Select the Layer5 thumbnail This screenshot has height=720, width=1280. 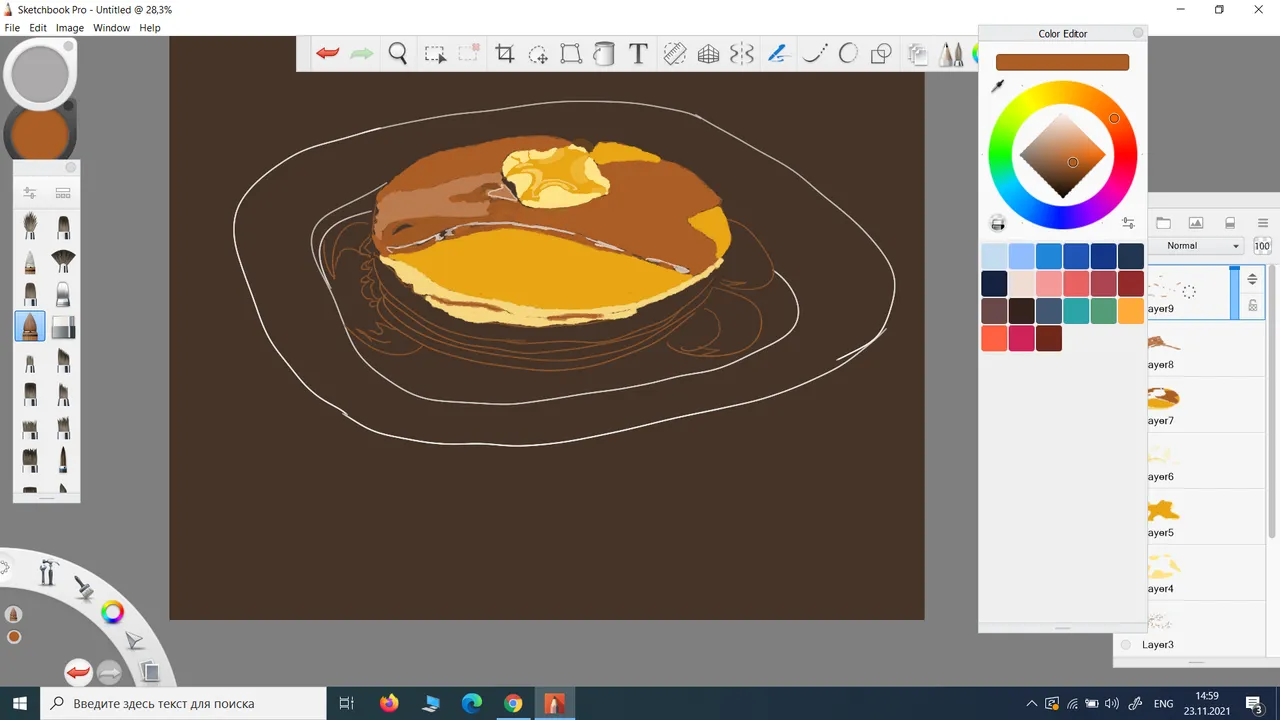(1163, 511)
